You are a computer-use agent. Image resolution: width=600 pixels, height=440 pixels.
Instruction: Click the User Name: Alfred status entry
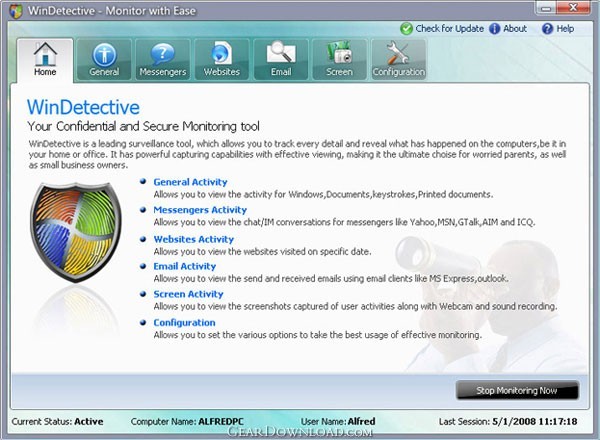pos(338,422)
